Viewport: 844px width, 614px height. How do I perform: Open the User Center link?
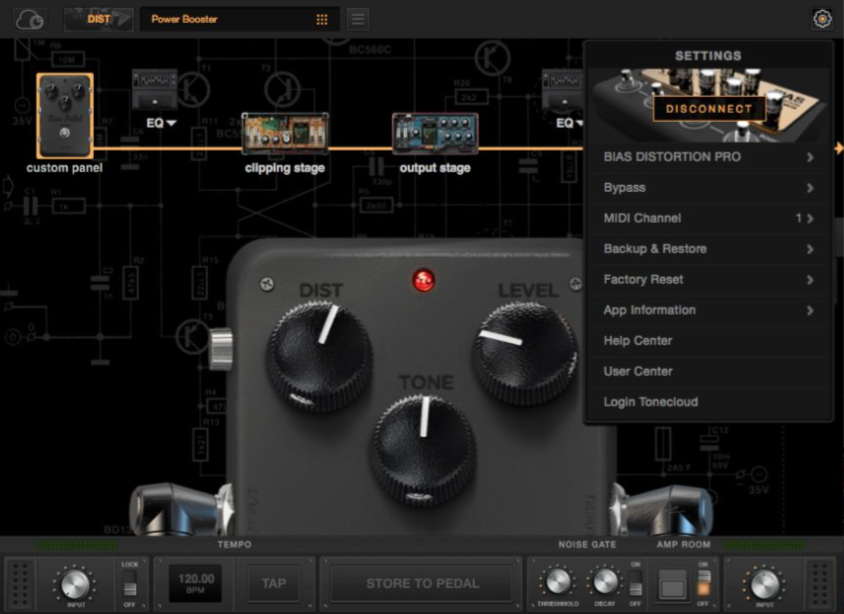click(x=708, y=372)
